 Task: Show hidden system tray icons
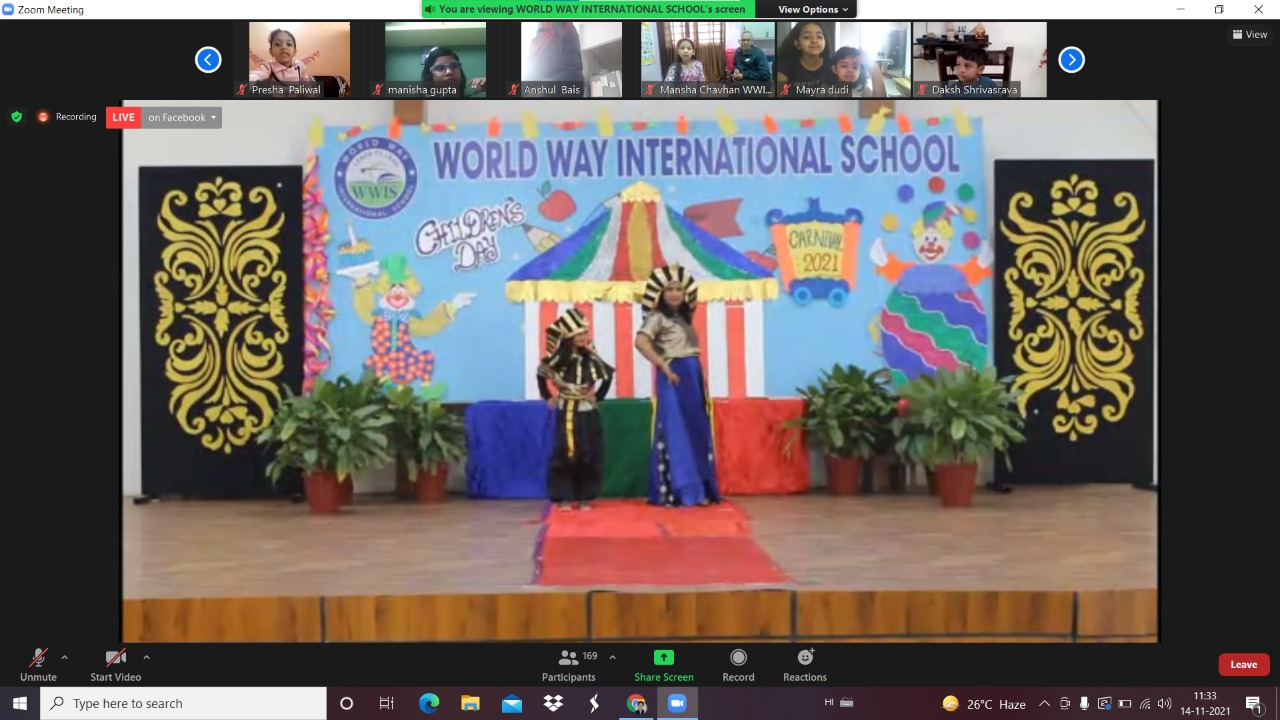[1044, 704]
